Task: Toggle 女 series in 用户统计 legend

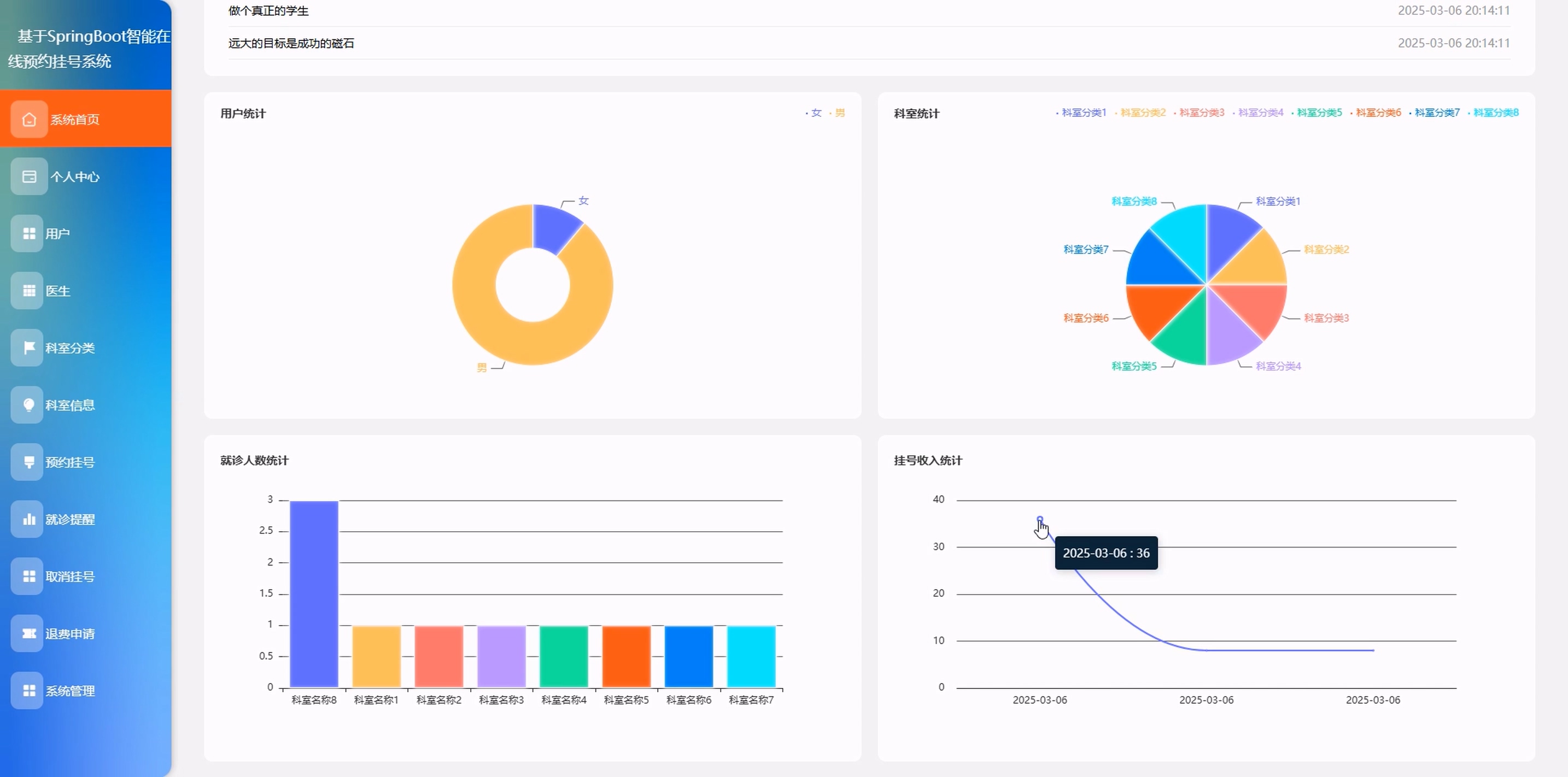Action: (x=816, y=113)
